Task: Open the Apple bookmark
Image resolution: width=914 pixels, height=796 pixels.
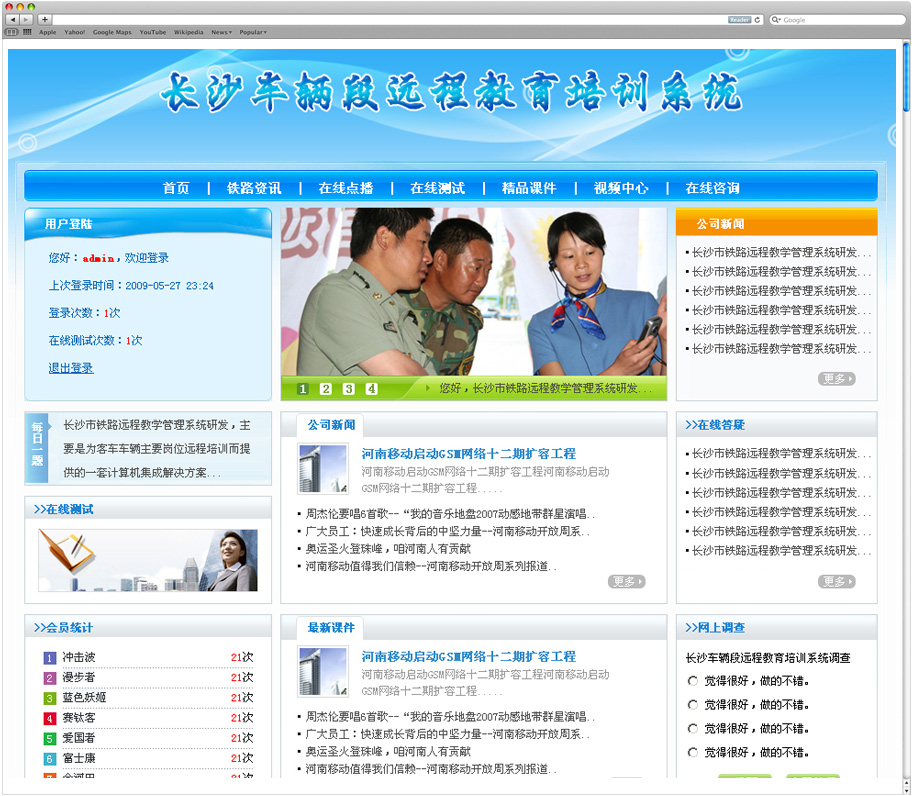Action: coord(48,32)
